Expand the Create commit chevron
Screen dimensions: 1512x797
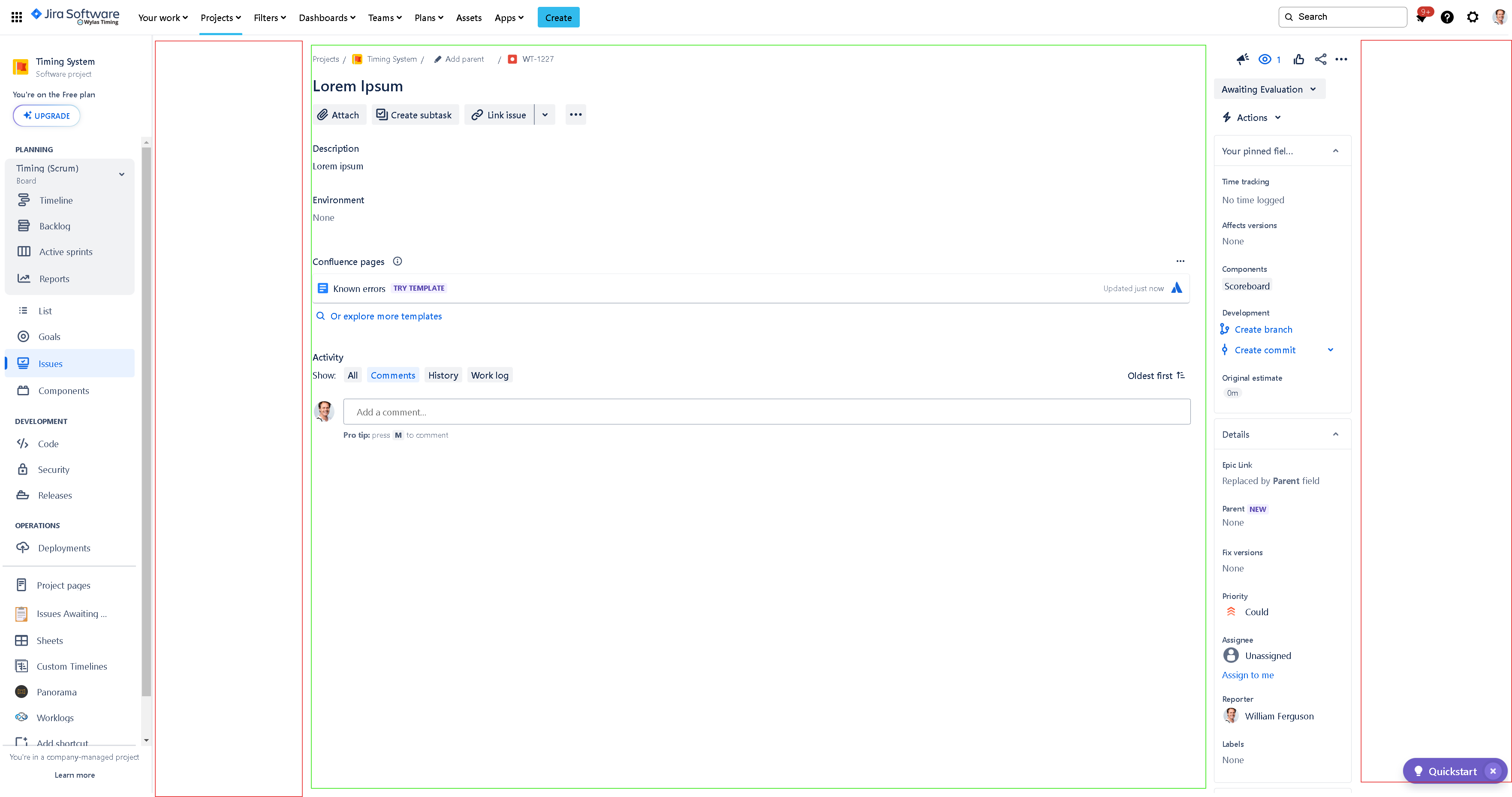pyautogui.click(x=1331, y=350)
